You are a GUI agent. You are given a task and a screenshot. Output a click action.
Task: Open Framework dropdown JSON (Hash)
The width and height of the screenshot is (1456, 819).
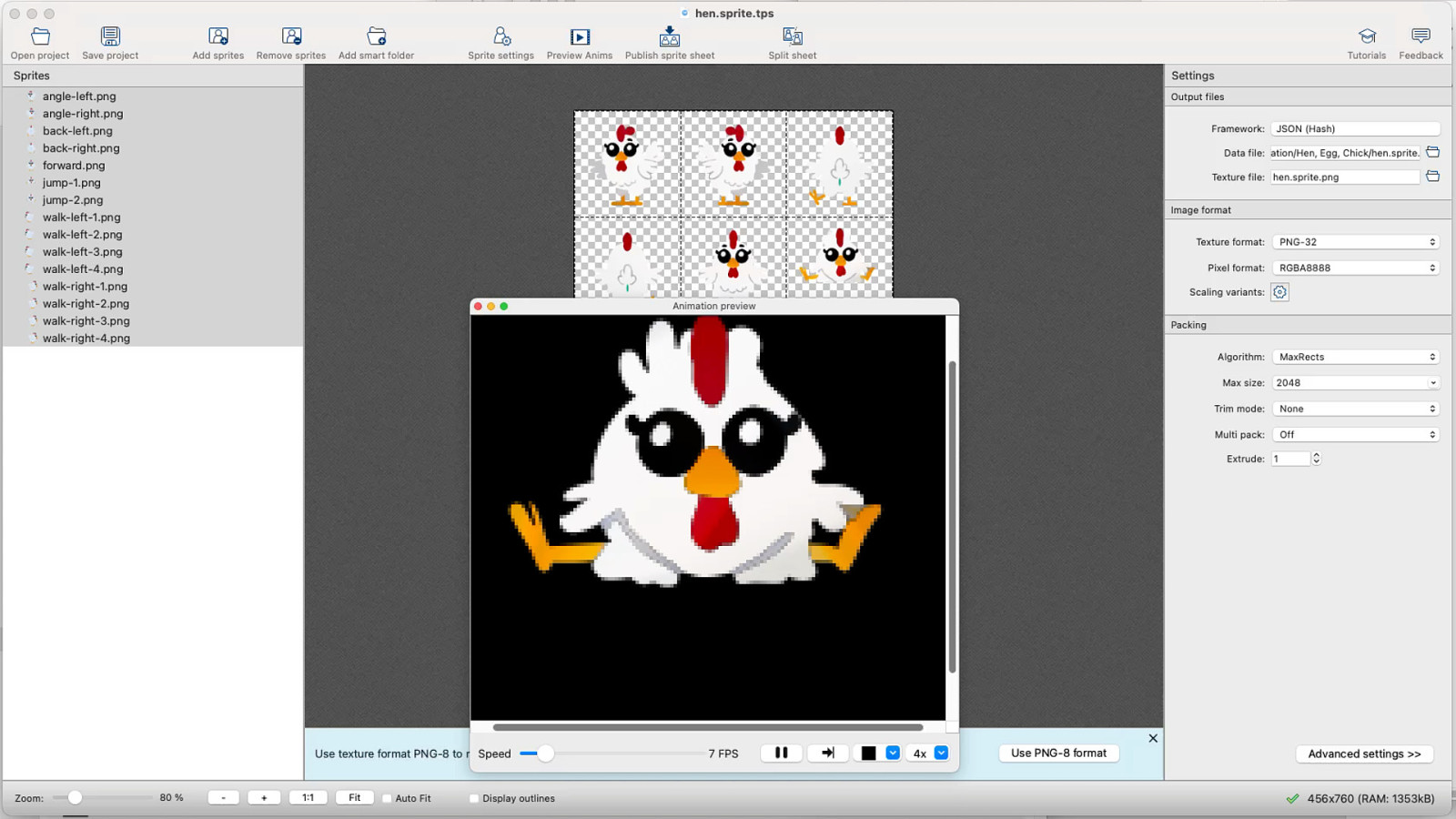tap(1355, 128)
